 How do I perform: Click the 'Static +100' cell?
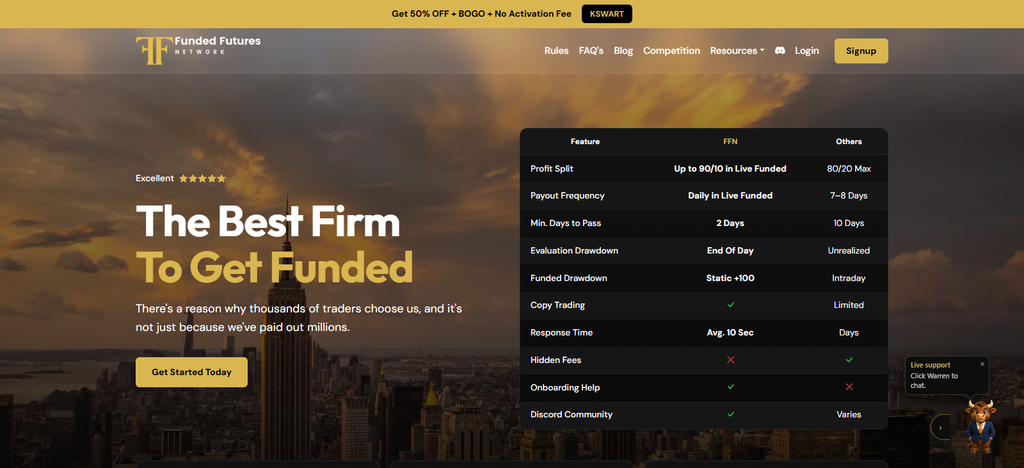click(x=730, y=278)
